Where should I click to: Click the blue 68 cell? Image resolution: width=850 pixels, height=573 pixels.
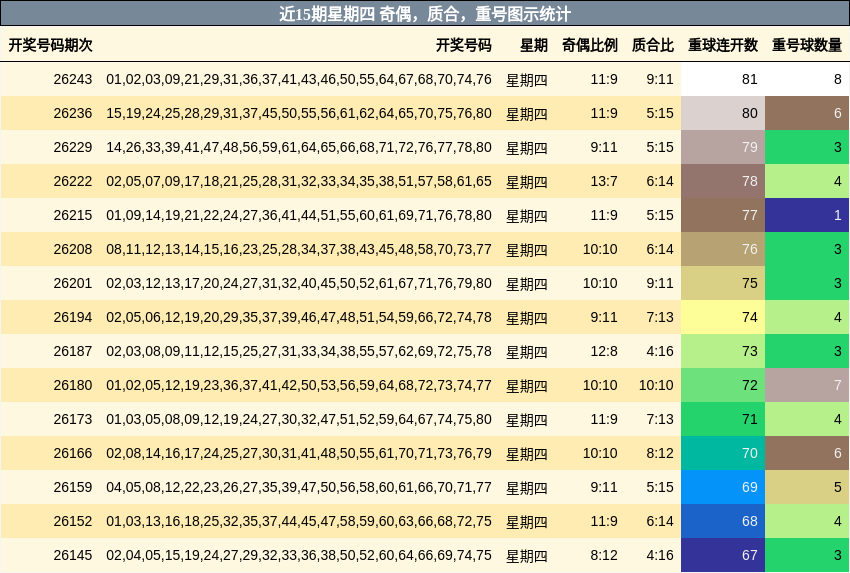[x=723, y=522]
